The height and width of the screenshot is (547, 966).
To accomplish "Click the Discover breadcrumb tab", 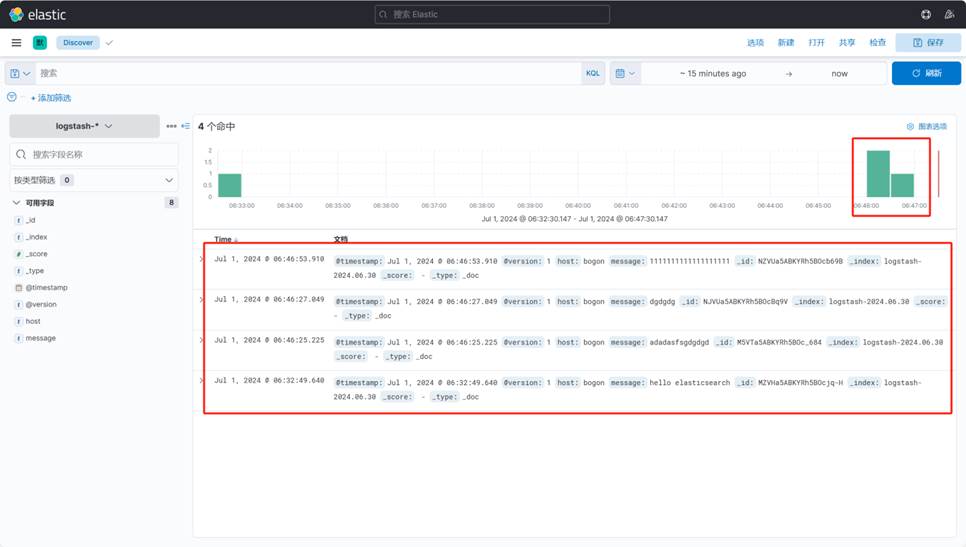I will (78, 43).
